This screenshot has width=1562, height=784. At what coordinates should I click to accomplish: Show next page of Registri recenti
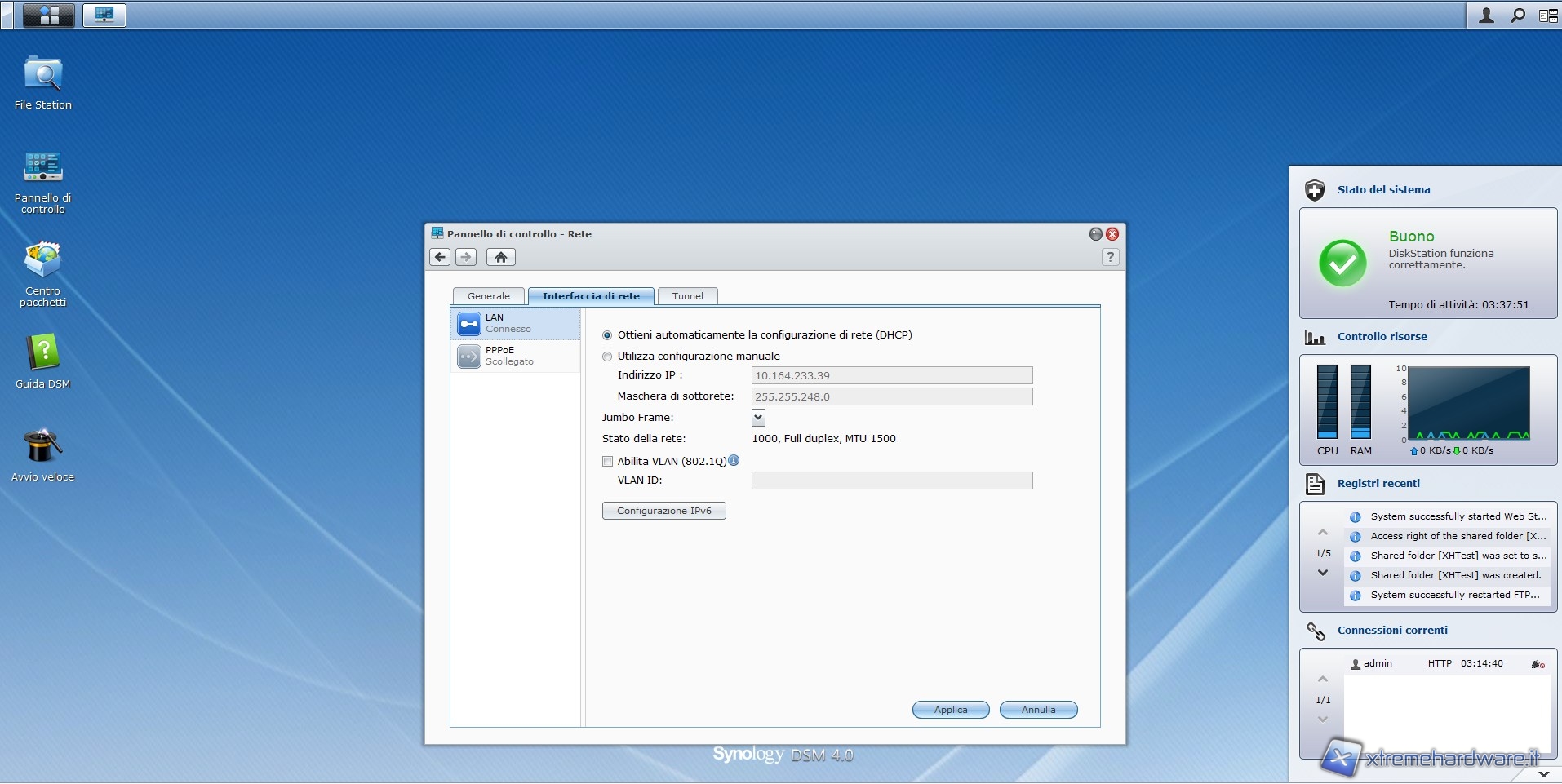coord(1323,573)
